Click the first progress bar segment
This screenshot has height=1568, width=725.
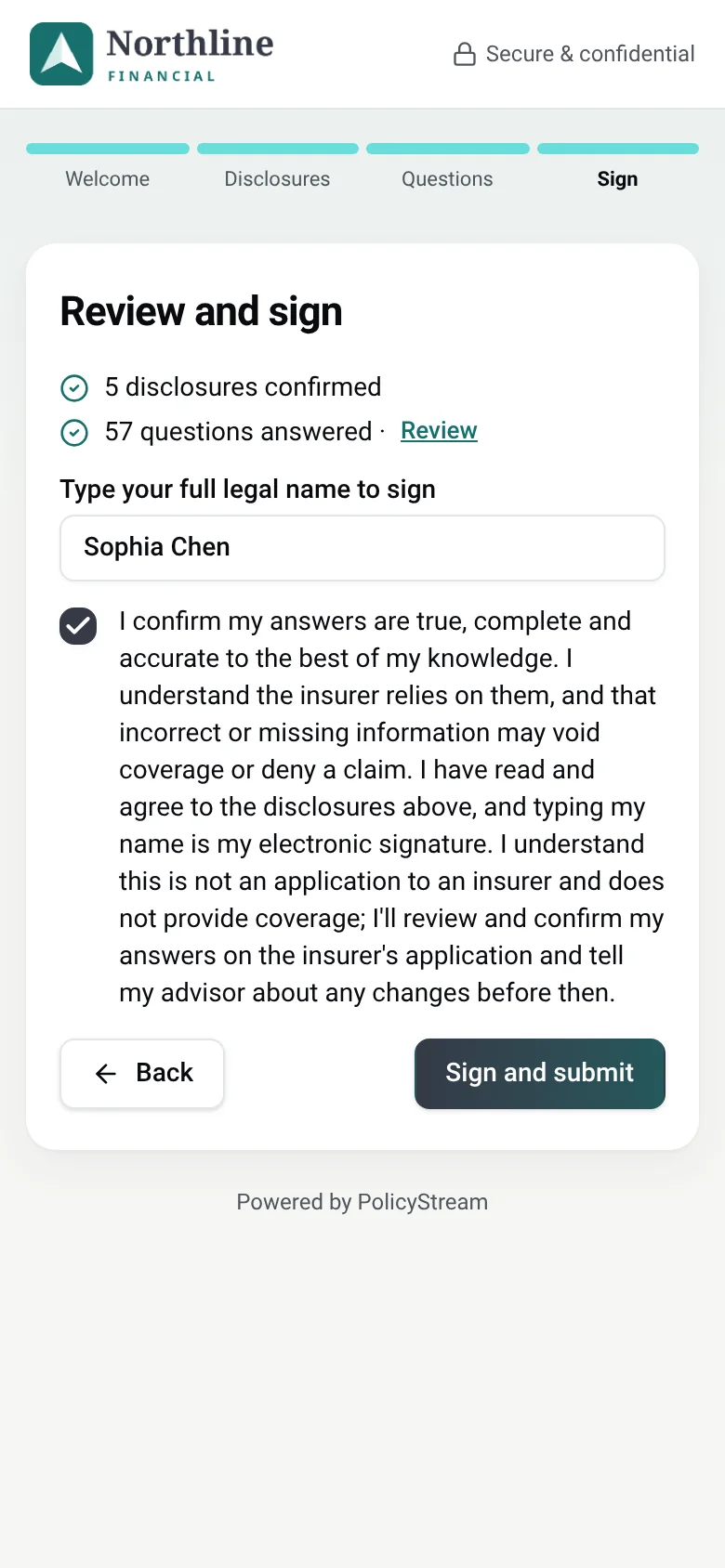(x=108, y=149)
